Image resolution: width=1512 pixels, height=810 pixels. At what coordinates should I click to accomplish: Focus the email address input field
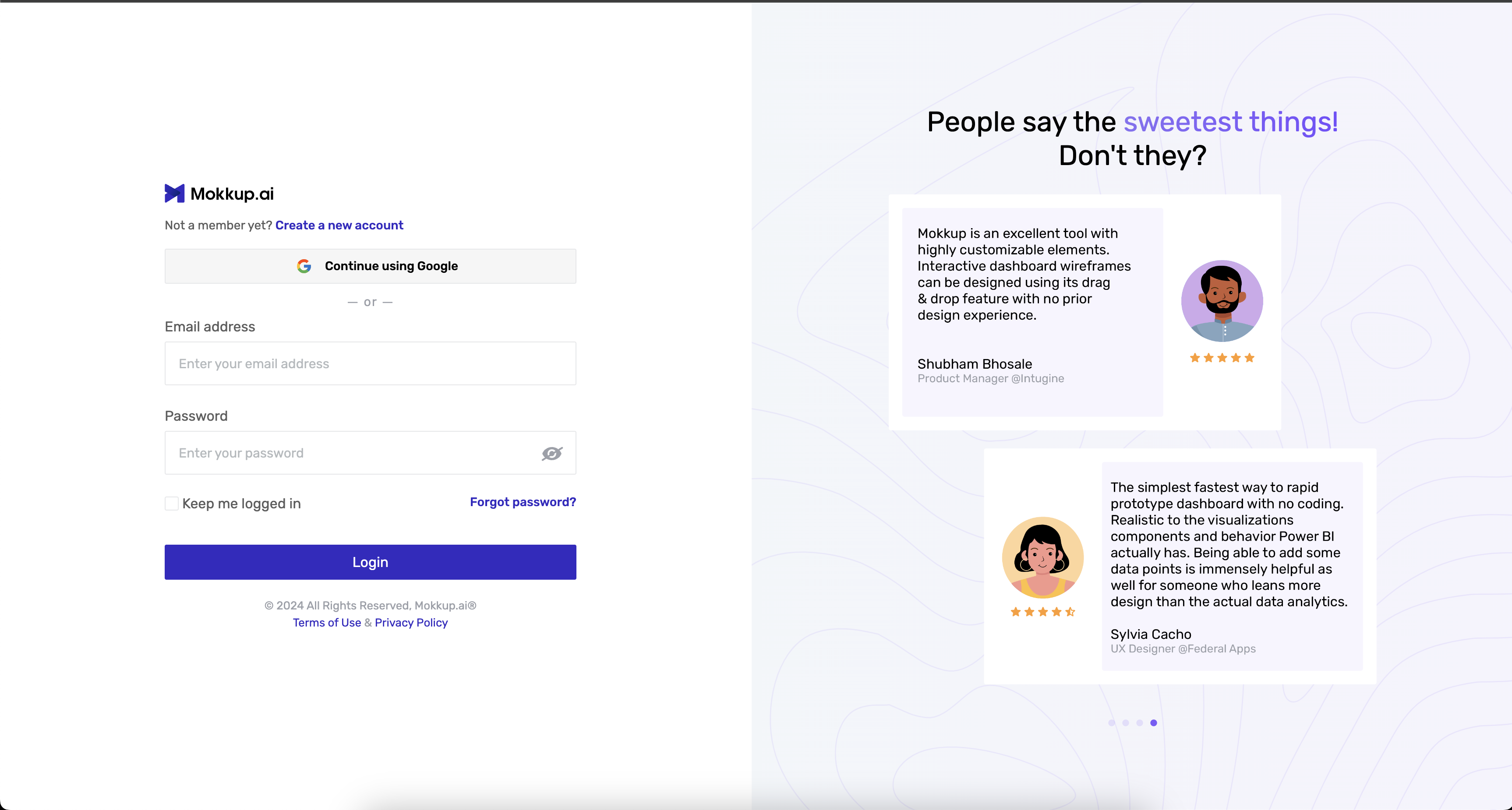point(371,364)
